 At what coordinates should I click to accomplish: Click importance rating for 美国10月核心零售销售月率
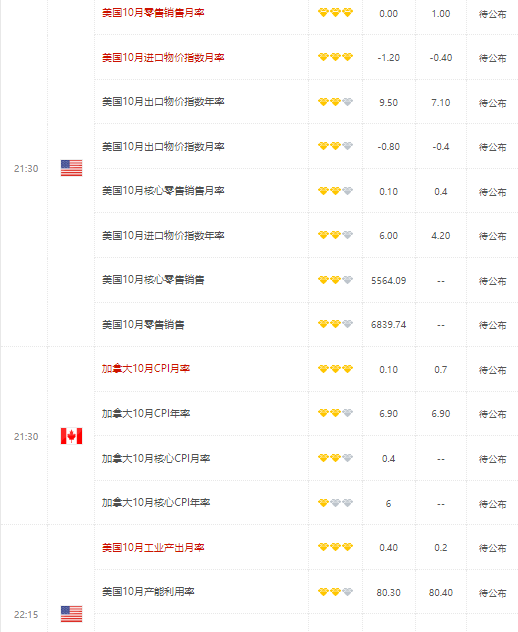click(x=335, y=191)
